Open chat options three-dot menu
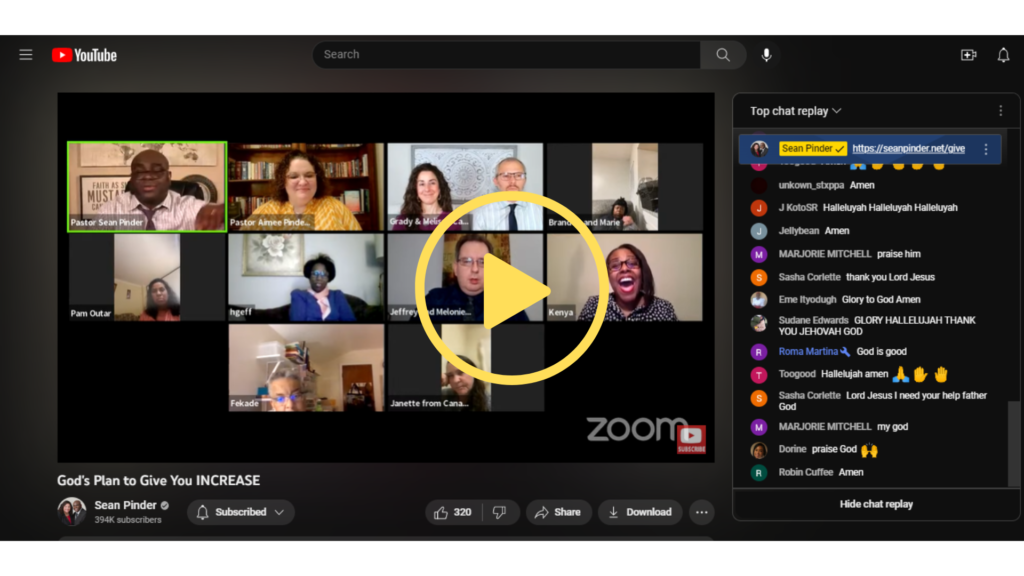 pyautogui.click(x=1000, y=111)
